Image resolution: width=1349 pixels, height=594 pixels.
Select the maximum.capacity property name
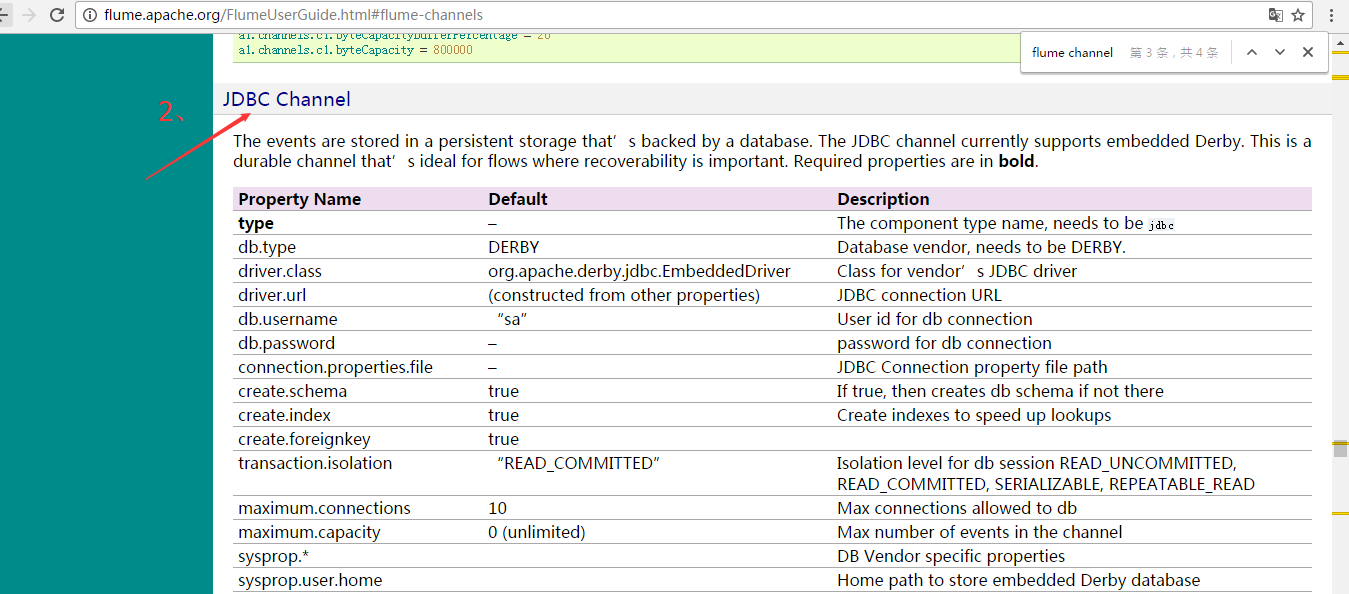(309, 532)
